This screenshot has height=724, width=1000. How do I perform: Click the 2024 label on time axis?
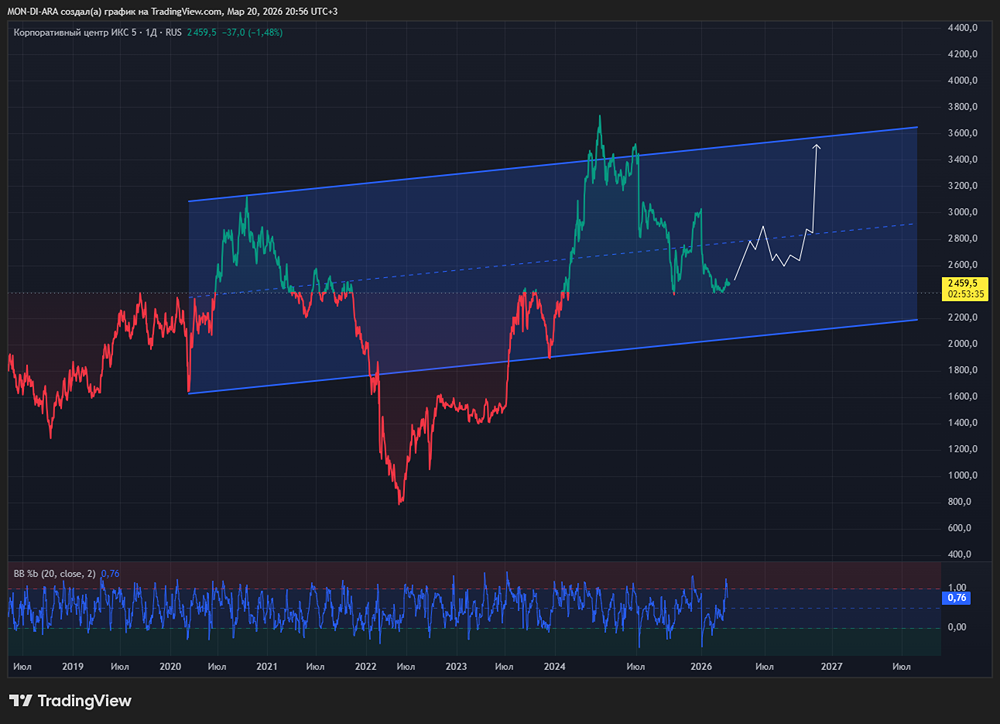point(555,665)
